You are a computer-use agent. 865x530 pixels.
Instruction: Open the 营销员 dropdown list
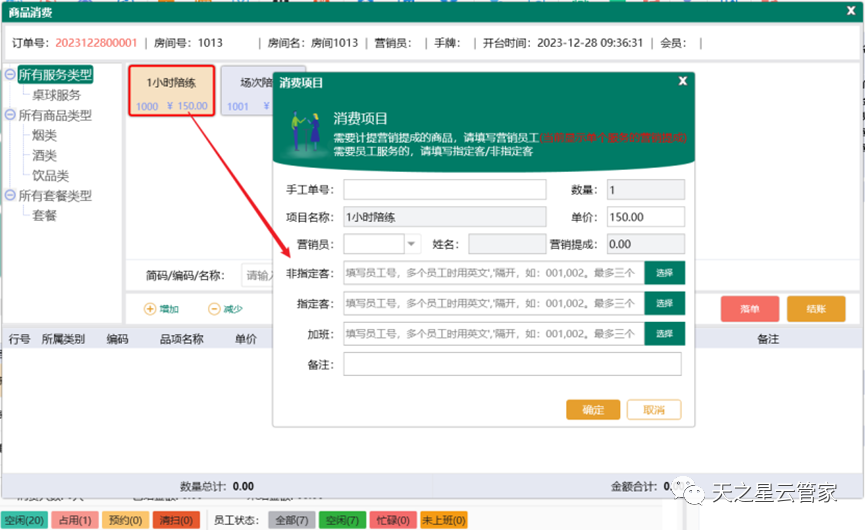point(412,243)
